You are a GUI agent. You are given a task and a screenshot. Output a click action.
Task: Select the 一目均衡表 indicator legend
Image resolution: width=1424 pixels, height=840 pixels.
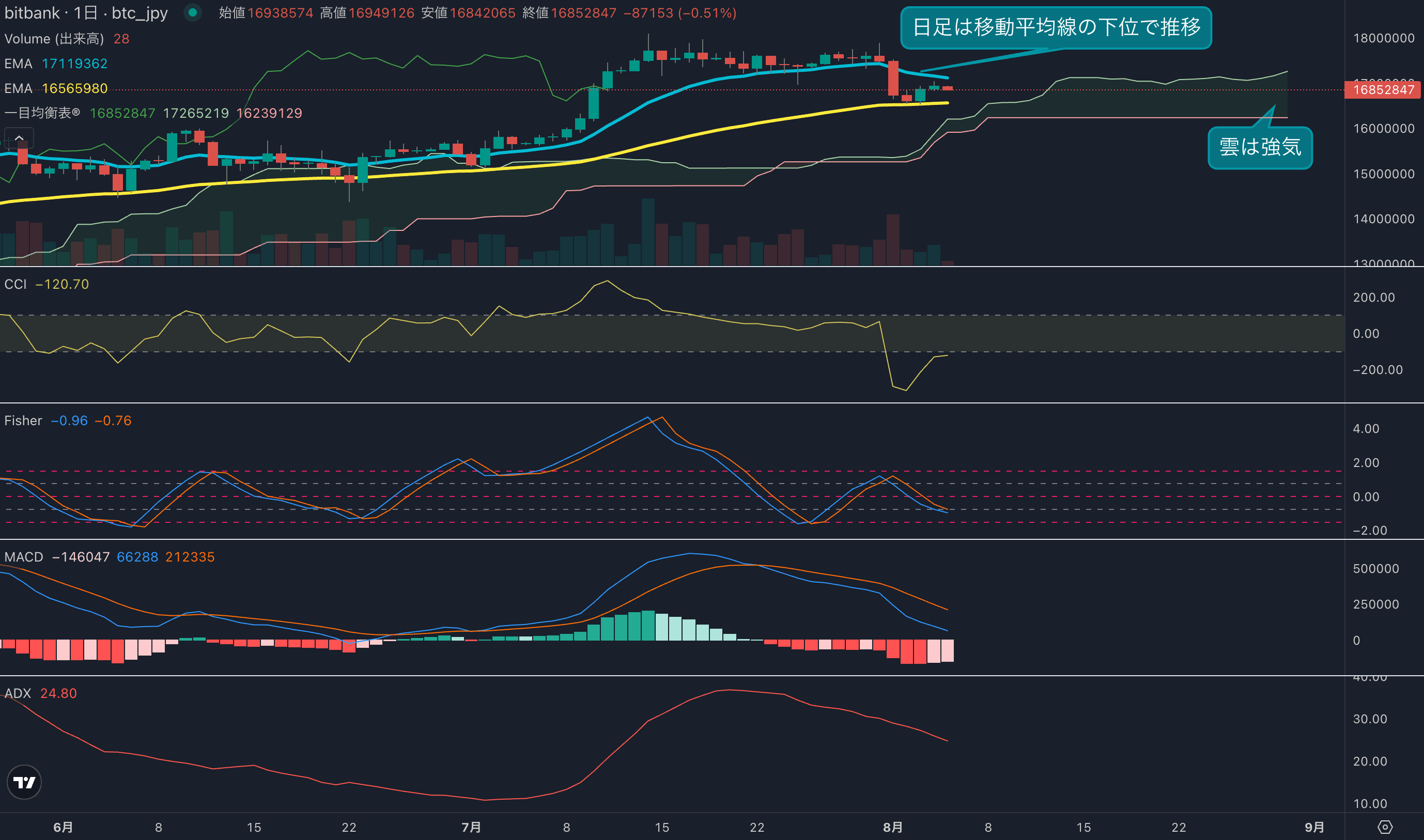pos(42,113)
